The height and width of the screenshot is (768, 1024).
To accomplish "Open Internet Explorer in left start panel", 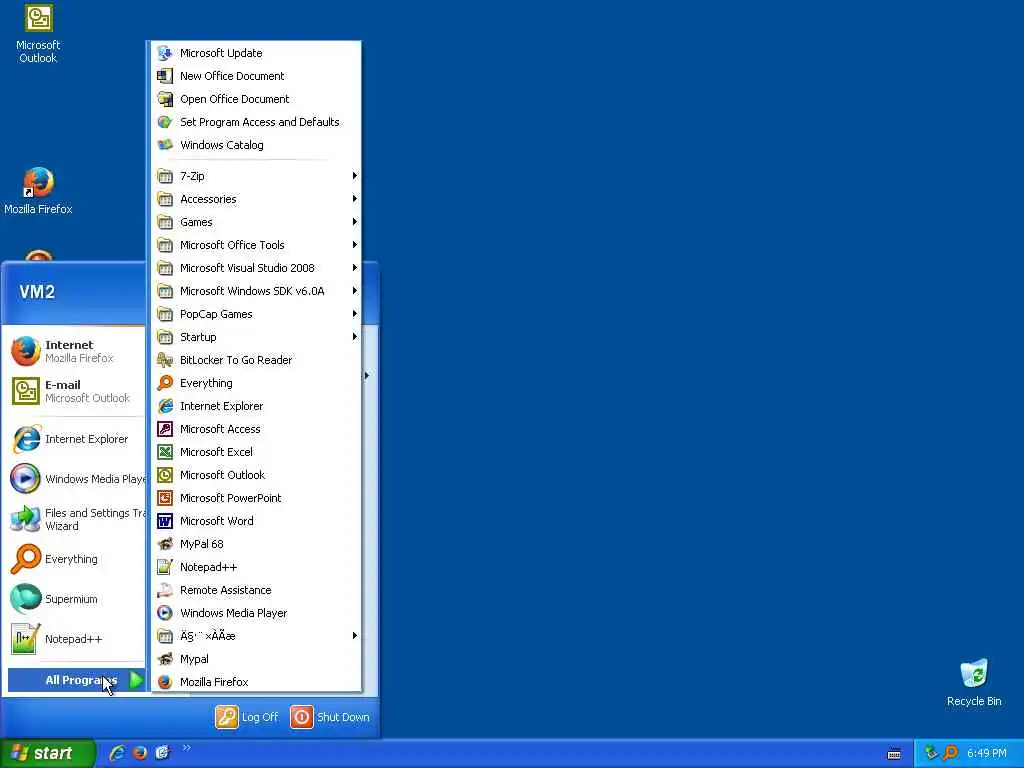I will pyautogui.click(x=75, y=439).
